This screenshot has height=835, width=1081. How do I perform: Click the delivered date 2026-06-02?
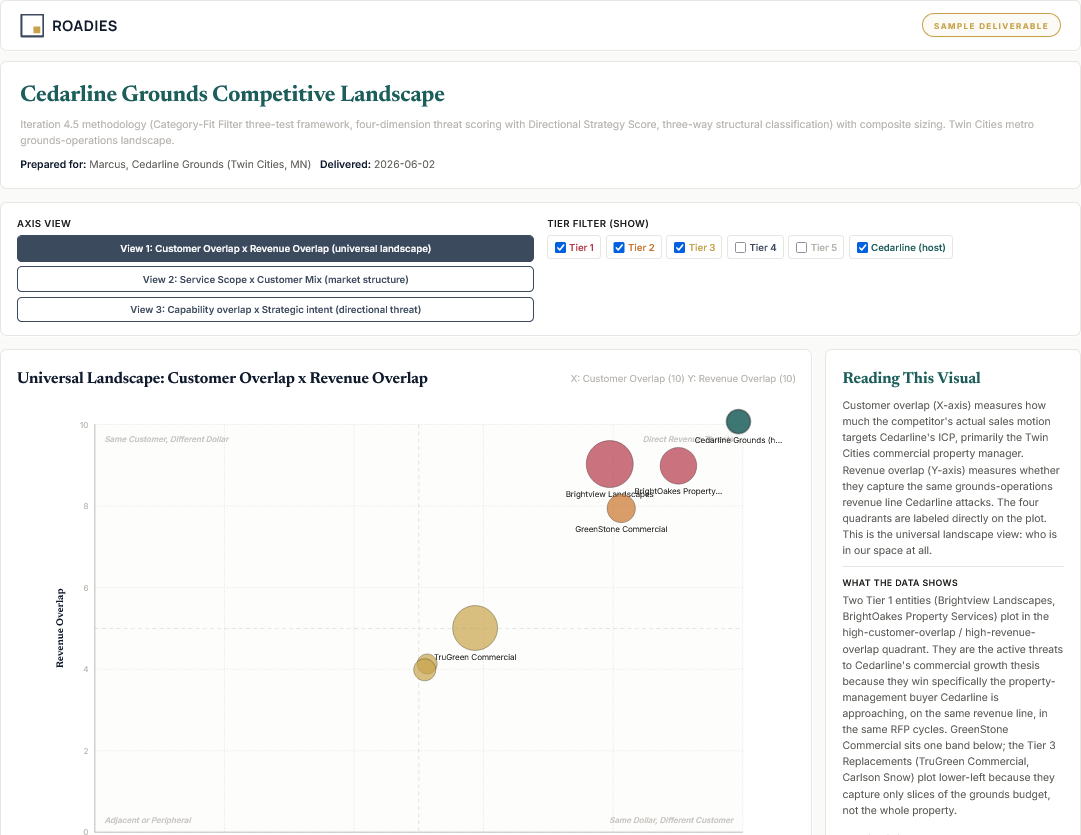tap(404, 164)
